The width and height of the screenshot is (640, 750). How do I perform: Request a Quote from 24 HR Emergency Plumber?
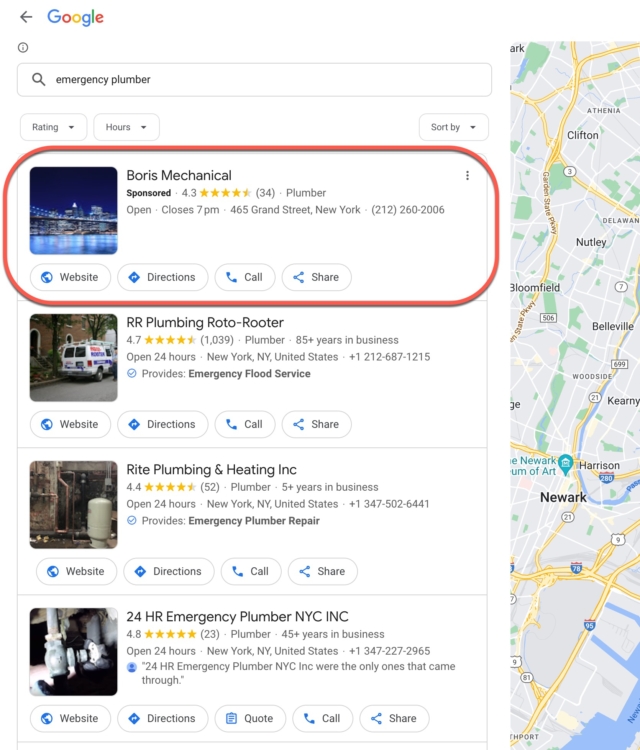click(x=251, y=718)
